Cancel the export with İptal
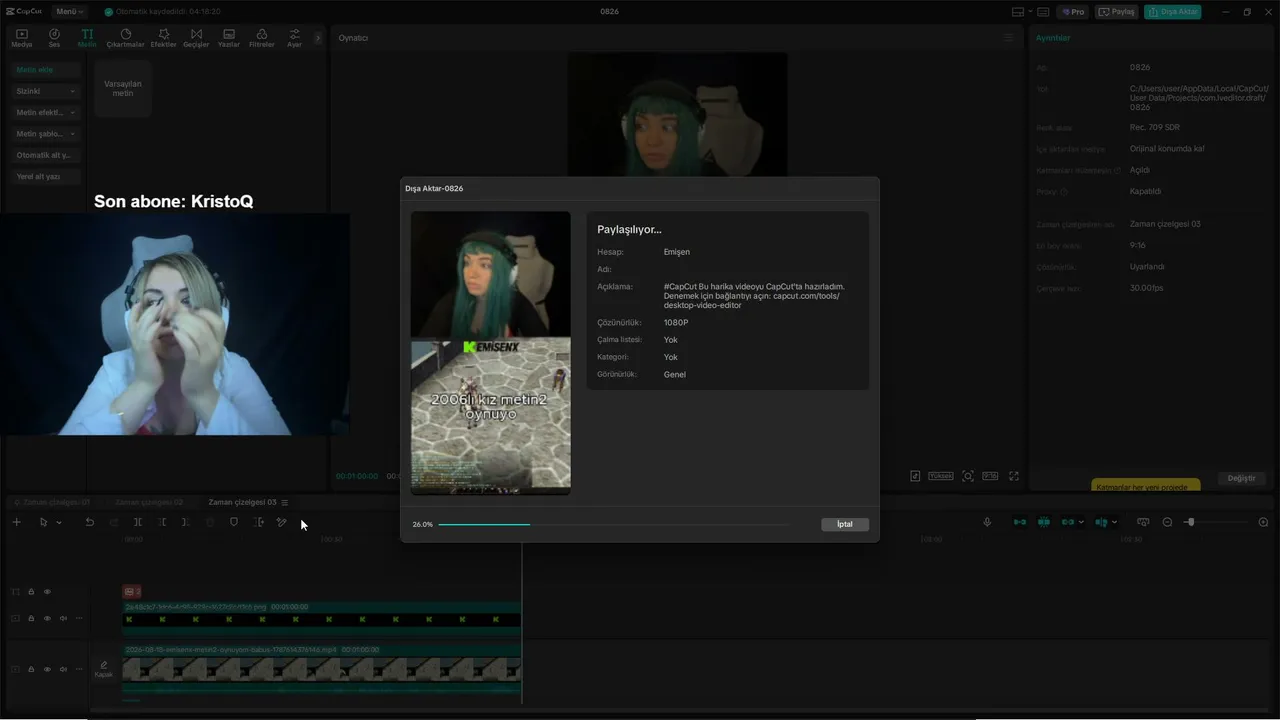Image resolution: width=1280 pixels, height=720 pixels. [x=845, y=524]
